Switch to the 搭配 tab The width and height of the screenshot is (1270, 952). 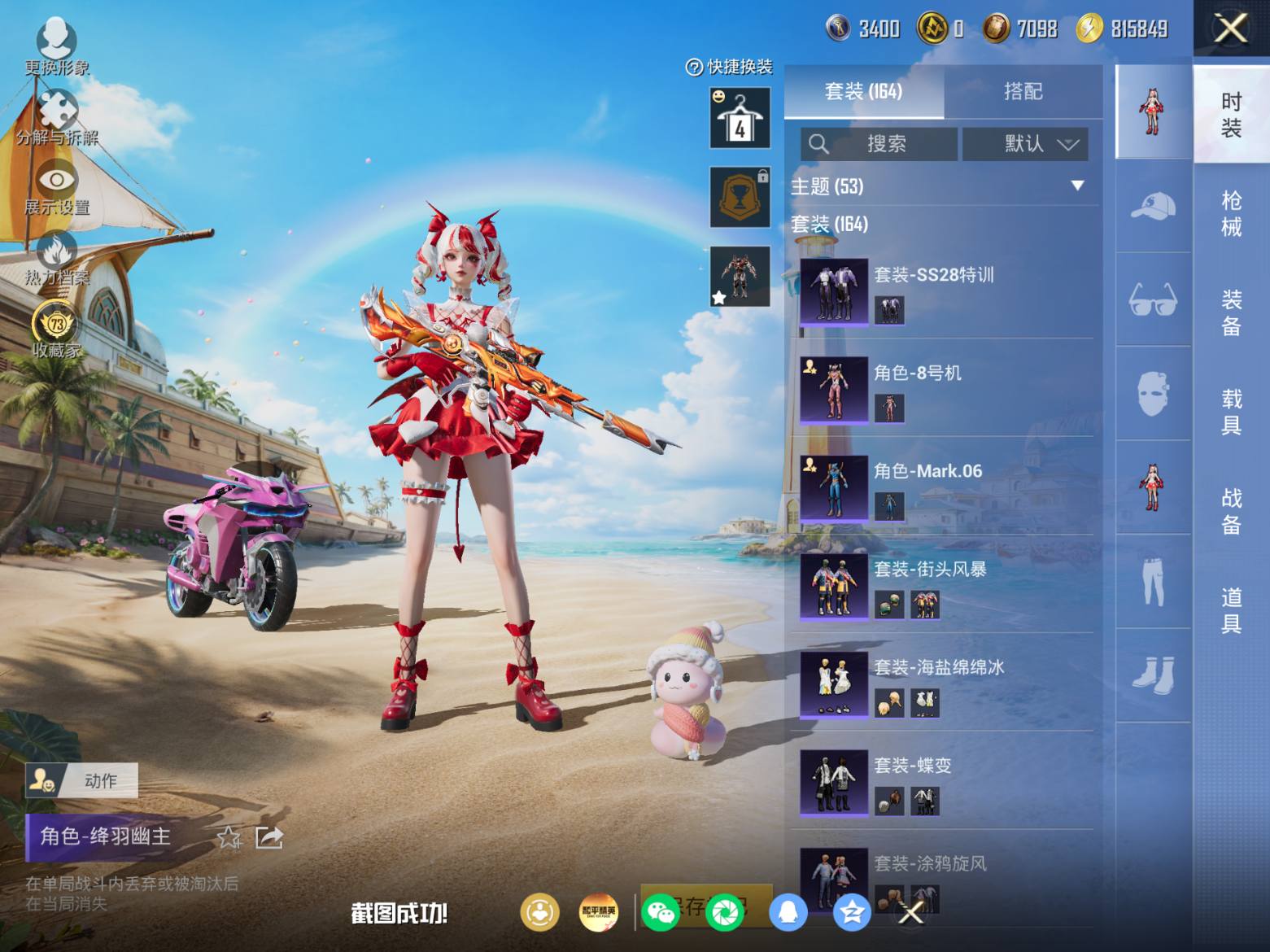coord(1023,91)
